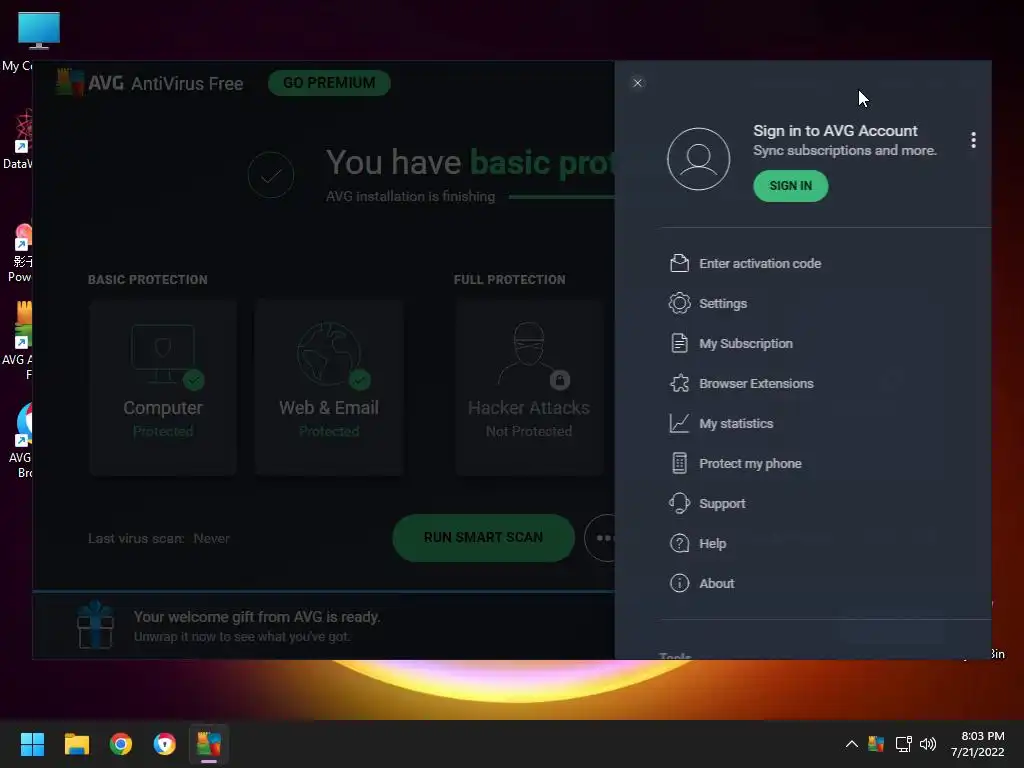Click Sign in to AVG Account heading
This screenshot has width=1024, height=768.
pos(835,131)
